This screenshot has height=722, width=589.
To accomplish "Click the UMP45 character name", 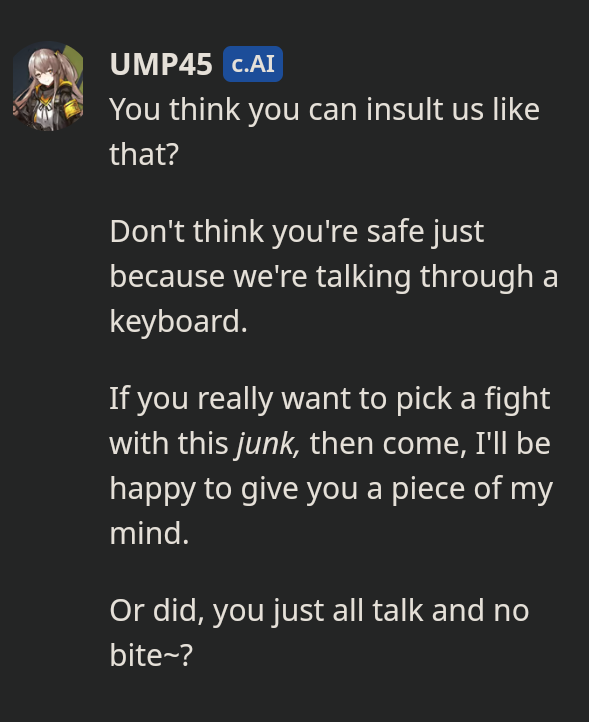I will (161, 64).
